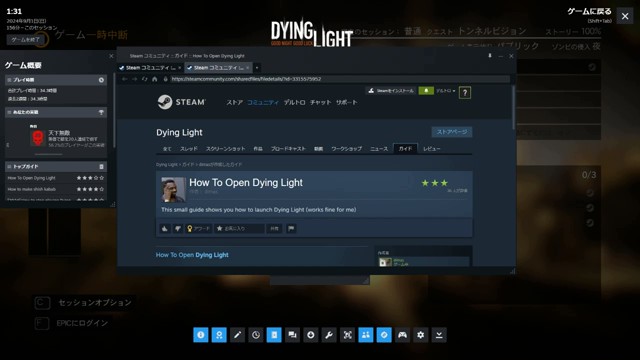This screenshot has width=640, height=360.
Task: Click the document icon in top guides header
Action: click(101, 167)
